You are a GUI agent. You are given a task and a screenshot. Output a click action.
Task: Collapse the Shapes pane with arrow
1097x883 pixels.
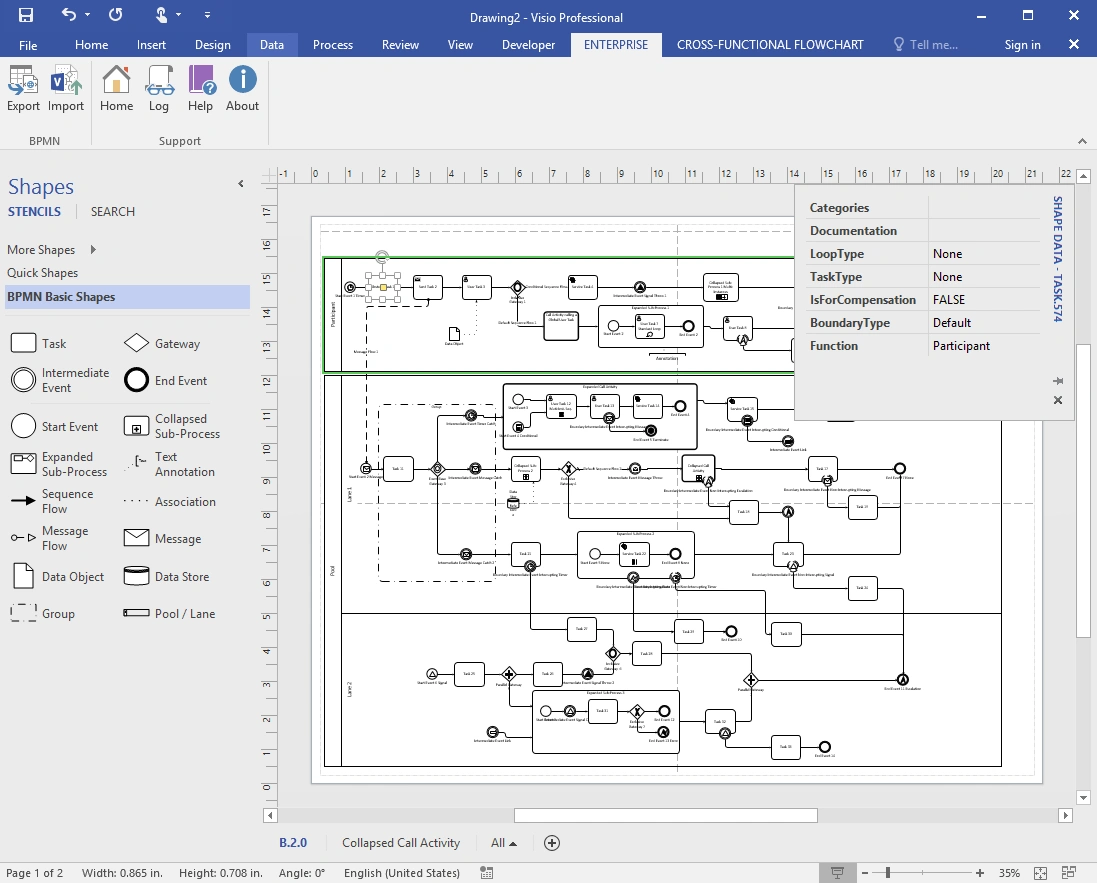pos(241,184)
